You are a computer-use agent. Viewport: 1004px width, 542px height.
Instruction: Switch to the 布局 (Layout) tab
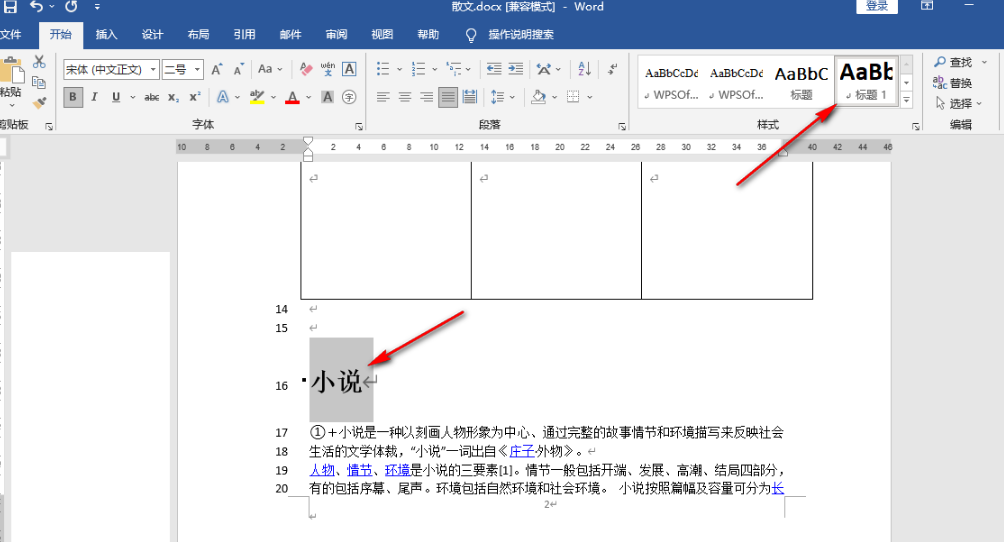pyautogui.click(x=198, y=35)
